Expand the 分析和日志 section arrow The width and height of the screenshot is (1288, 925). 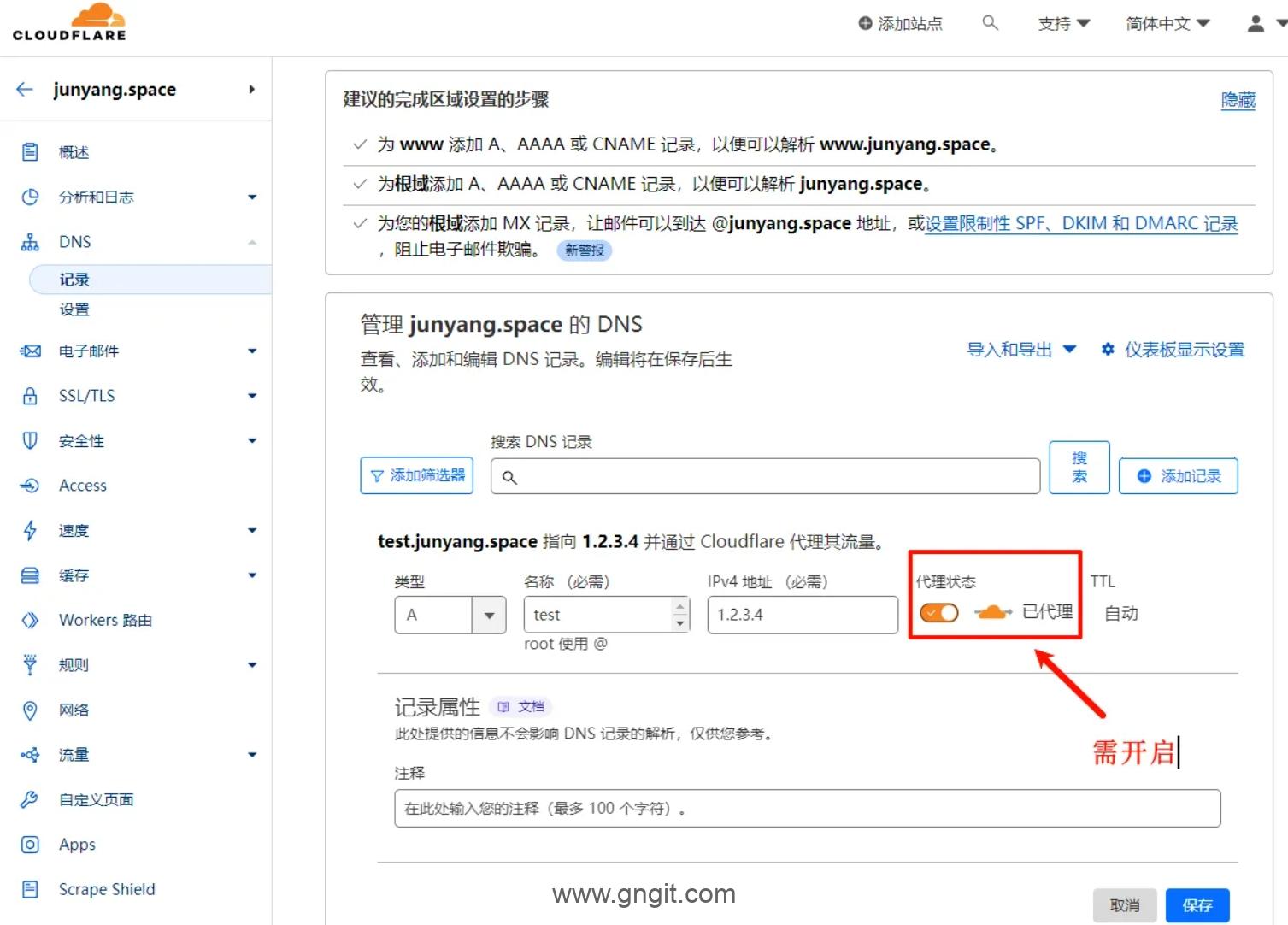[x=252, y=197]
